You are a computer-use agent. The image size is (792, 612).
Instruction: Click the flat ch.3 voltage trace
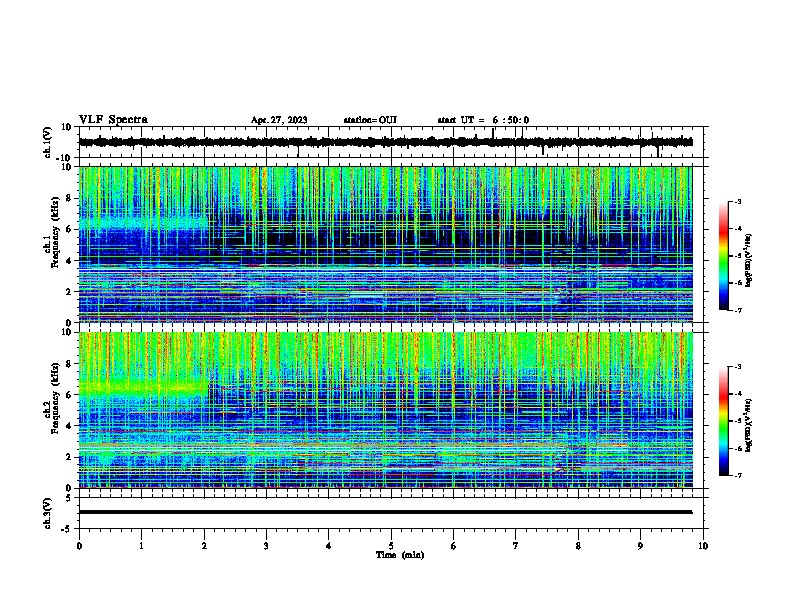[x=385, y=512]
